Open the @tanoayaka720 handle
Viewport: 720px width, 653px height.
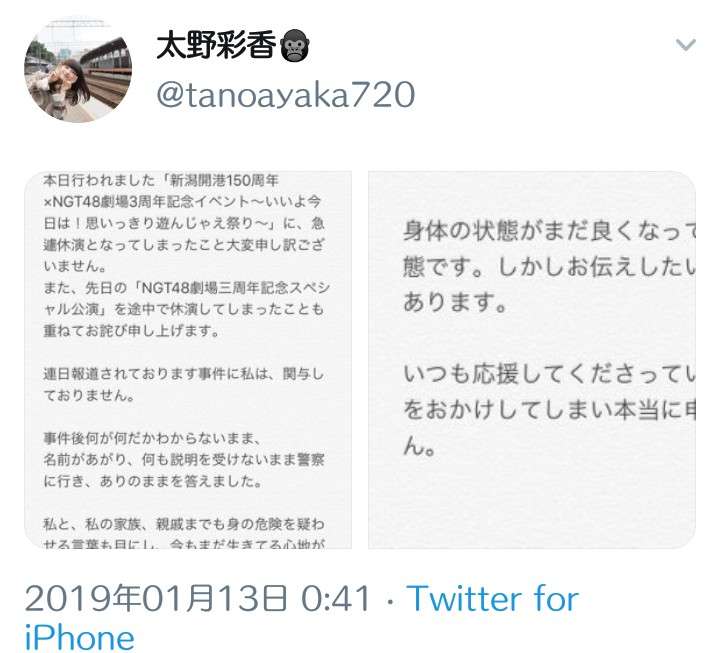click(x=286, y=95)
